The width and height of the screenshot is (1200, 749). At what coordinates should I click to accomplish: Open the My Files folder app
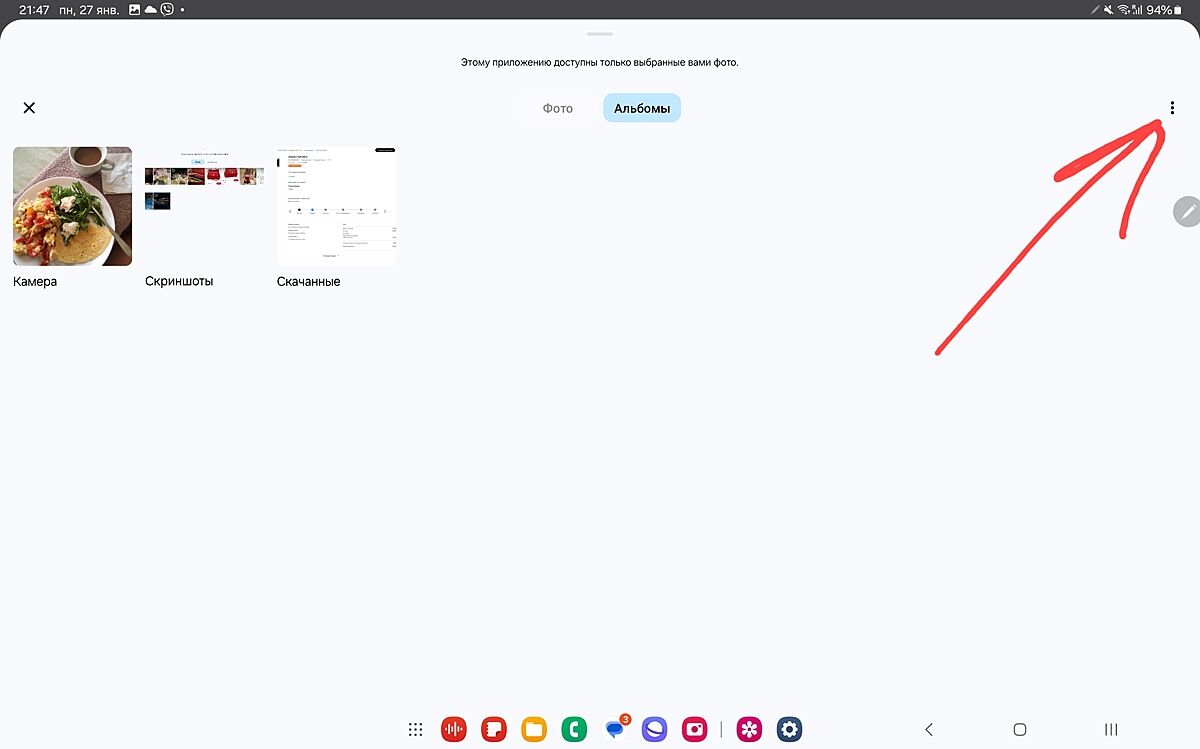coord(534,730)
